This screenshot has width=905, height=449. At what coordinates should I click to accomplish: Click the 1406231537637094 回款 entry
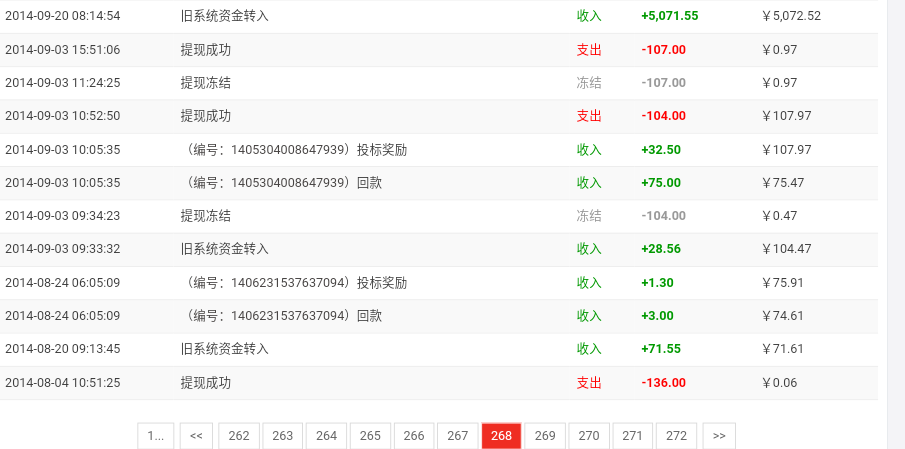click(285, 316)
